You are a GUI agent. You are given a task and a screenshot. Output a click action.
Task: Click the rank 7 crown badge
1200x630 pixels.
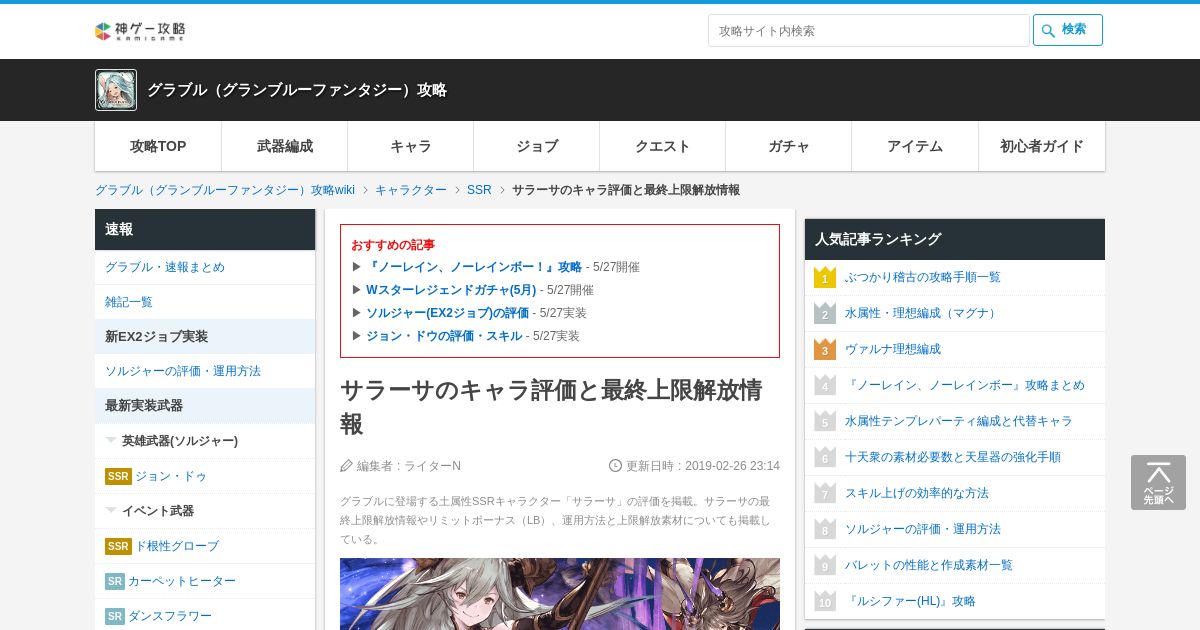[825, 493]
